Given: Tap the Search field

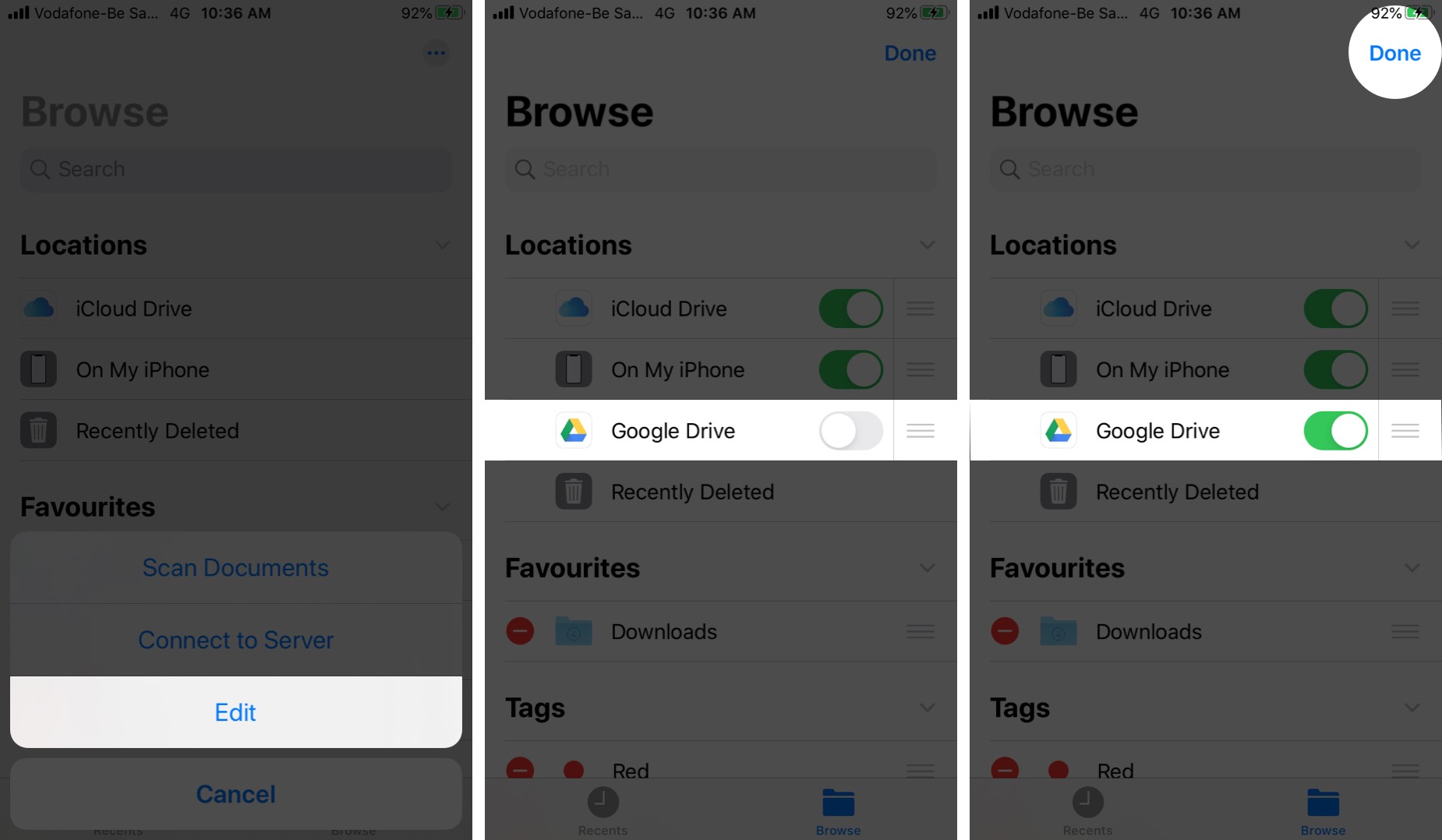Looking at the screenshot, I should 719,169.
